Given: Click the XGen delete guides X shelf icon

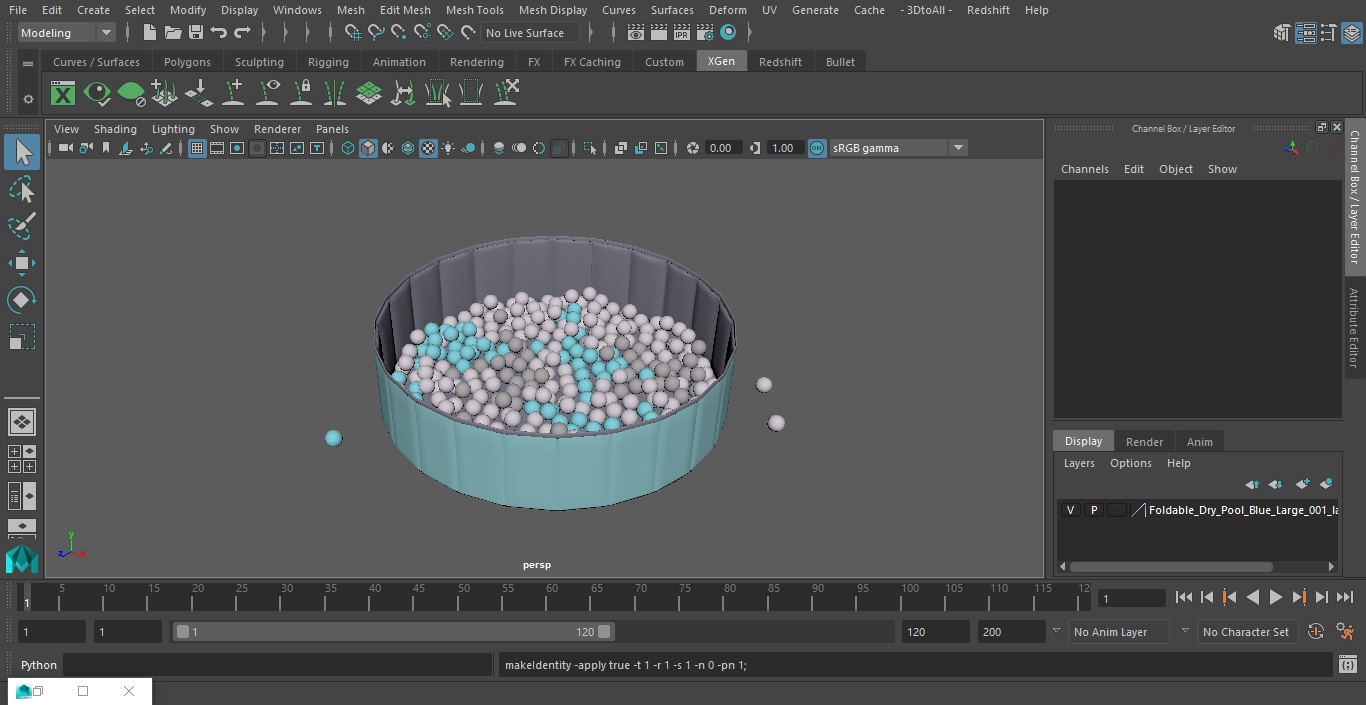Looking at the screenshot, I should [506, 94].
